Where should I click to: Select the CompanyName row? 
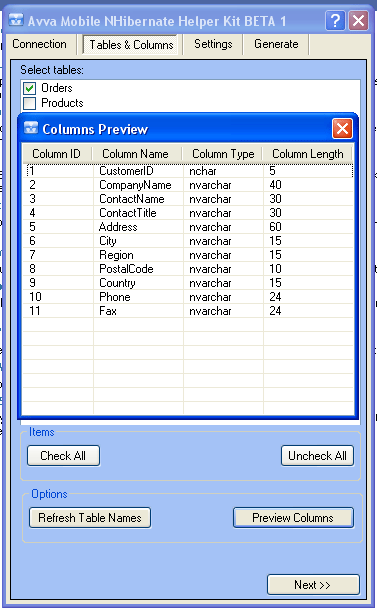(x=188, y=185)
